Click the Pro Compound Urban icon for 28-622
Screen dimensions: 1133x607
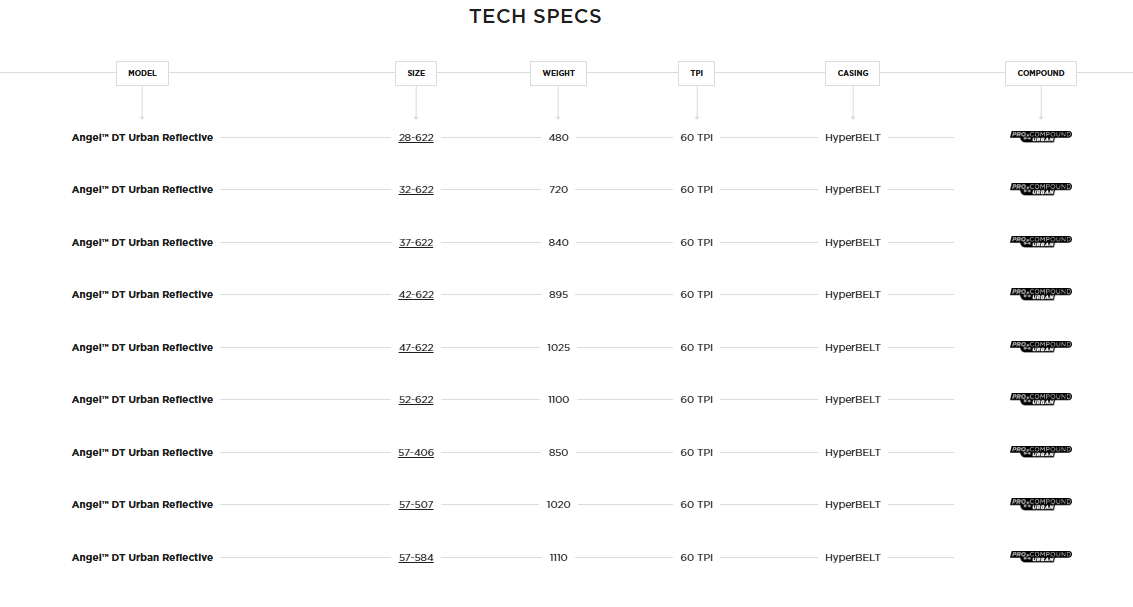(1040, 136)
